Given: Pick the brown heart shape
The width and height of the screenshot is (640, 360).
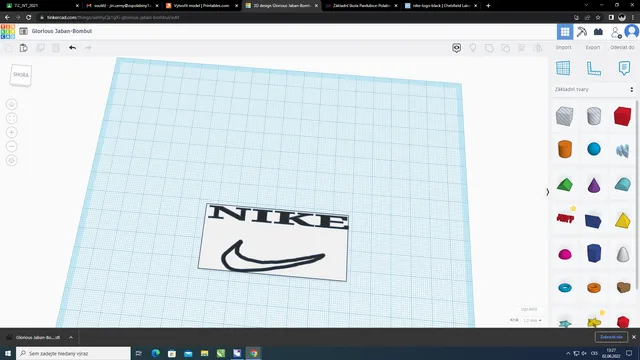Looking at the screenshot, I should 623,287.
